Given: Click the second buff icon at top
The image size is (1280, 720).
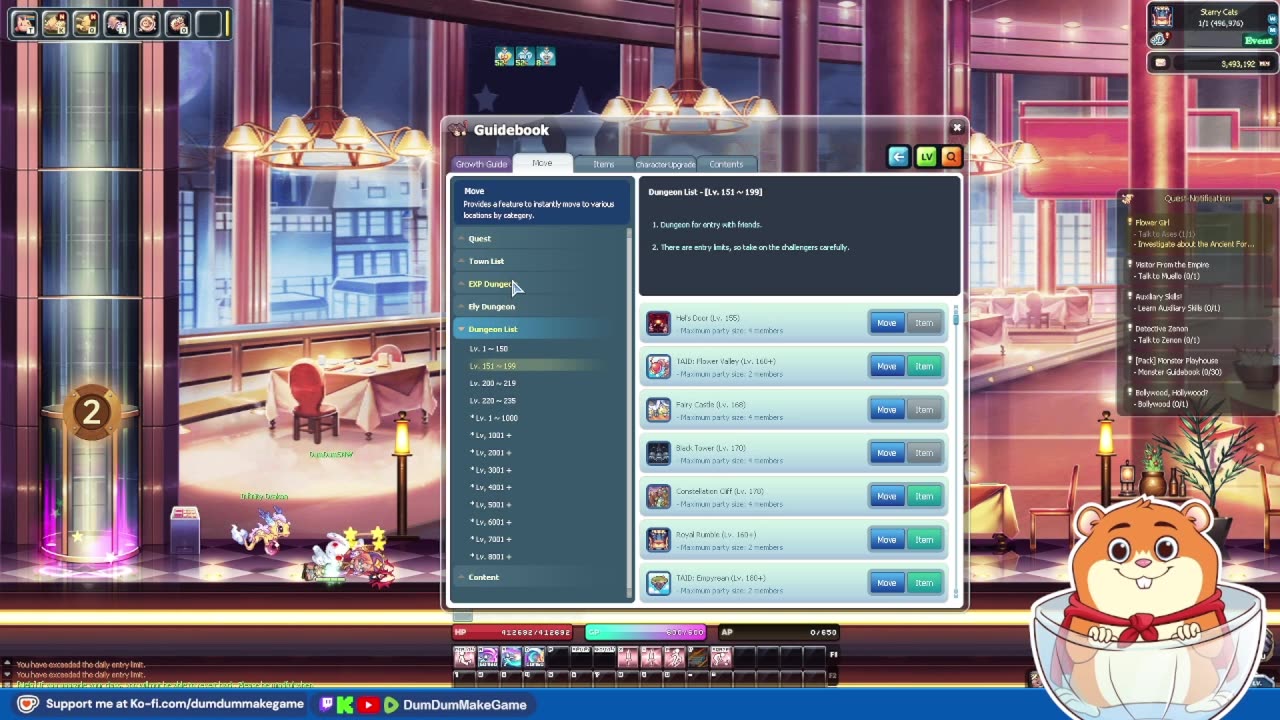Looking at the screenshot, I should (524, 57).
